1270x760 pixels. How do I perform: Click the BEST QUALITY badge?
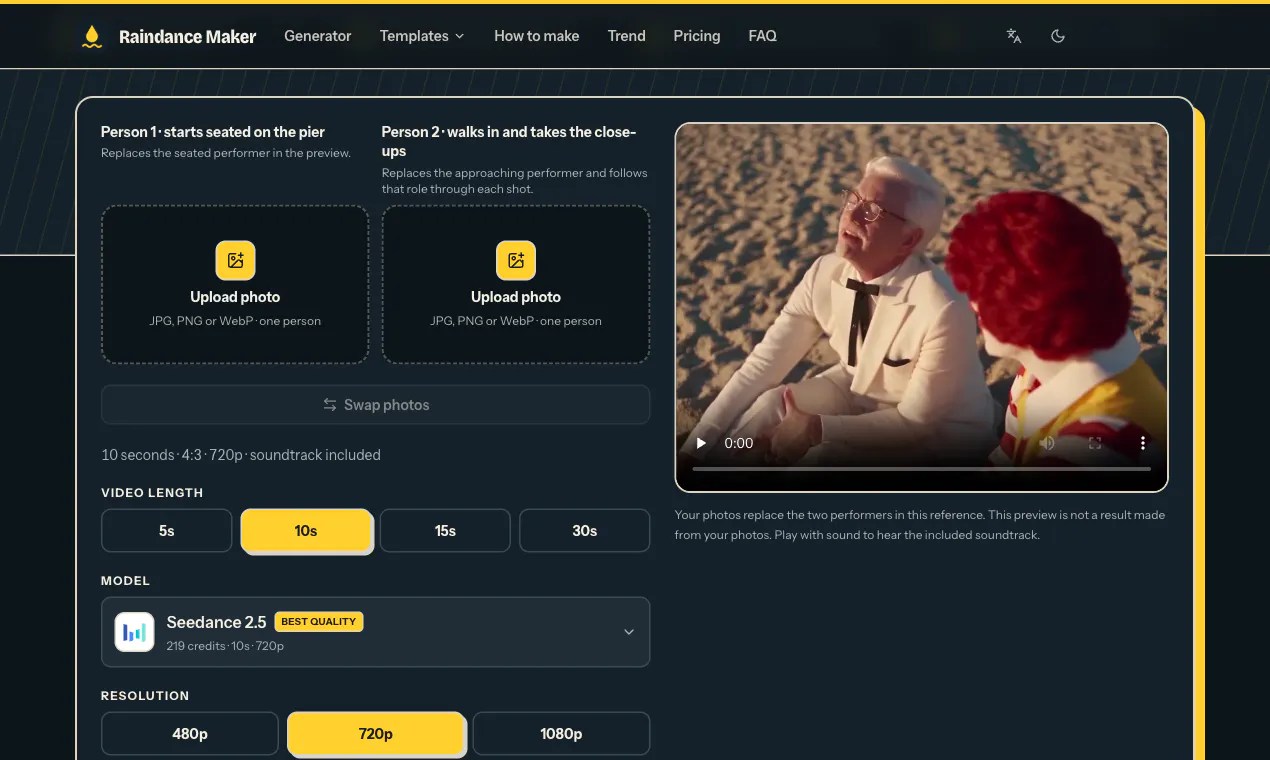click(318, 622)
